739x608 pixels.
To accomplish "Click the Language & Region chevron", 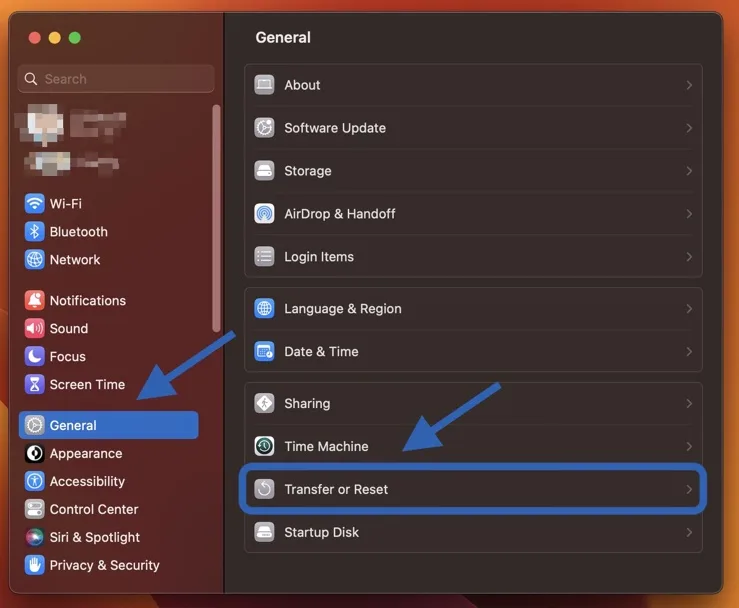I will [x=689, y=309].
